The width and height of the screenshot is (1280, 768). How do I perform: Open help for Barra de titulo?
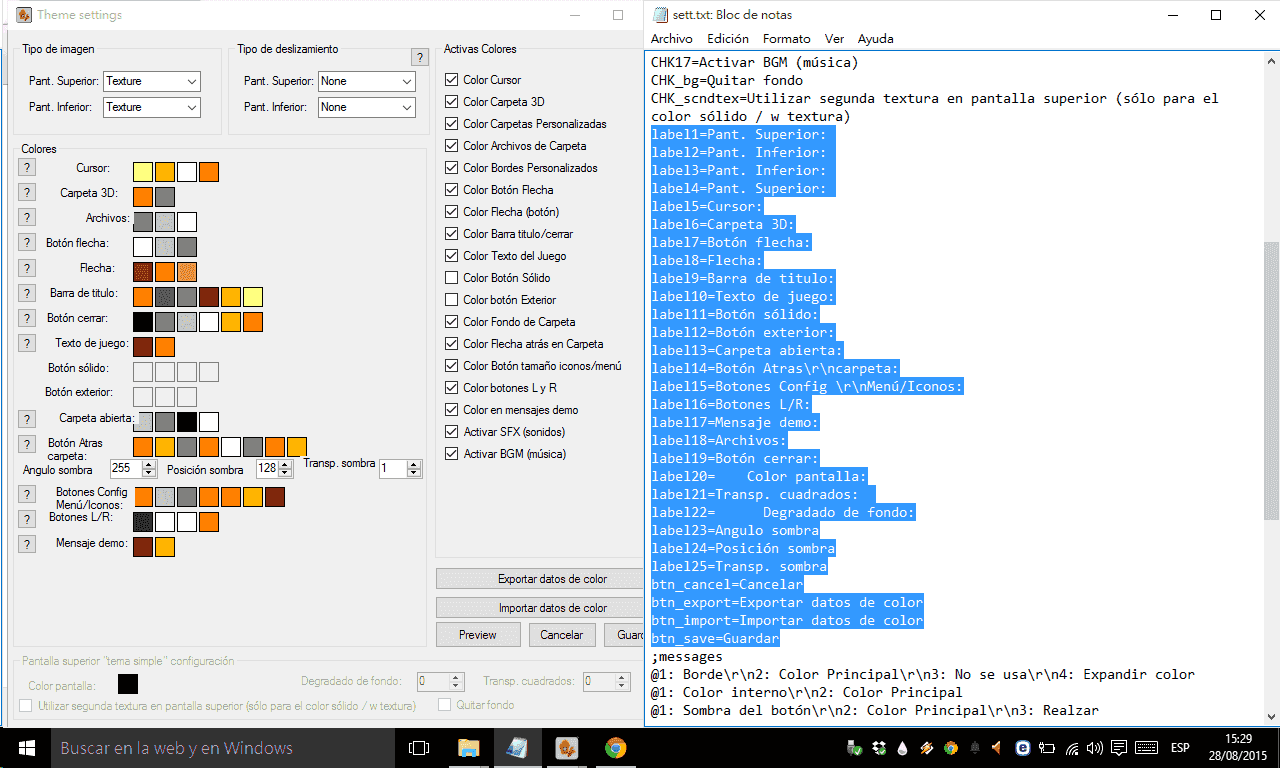(x=27, y=293)
